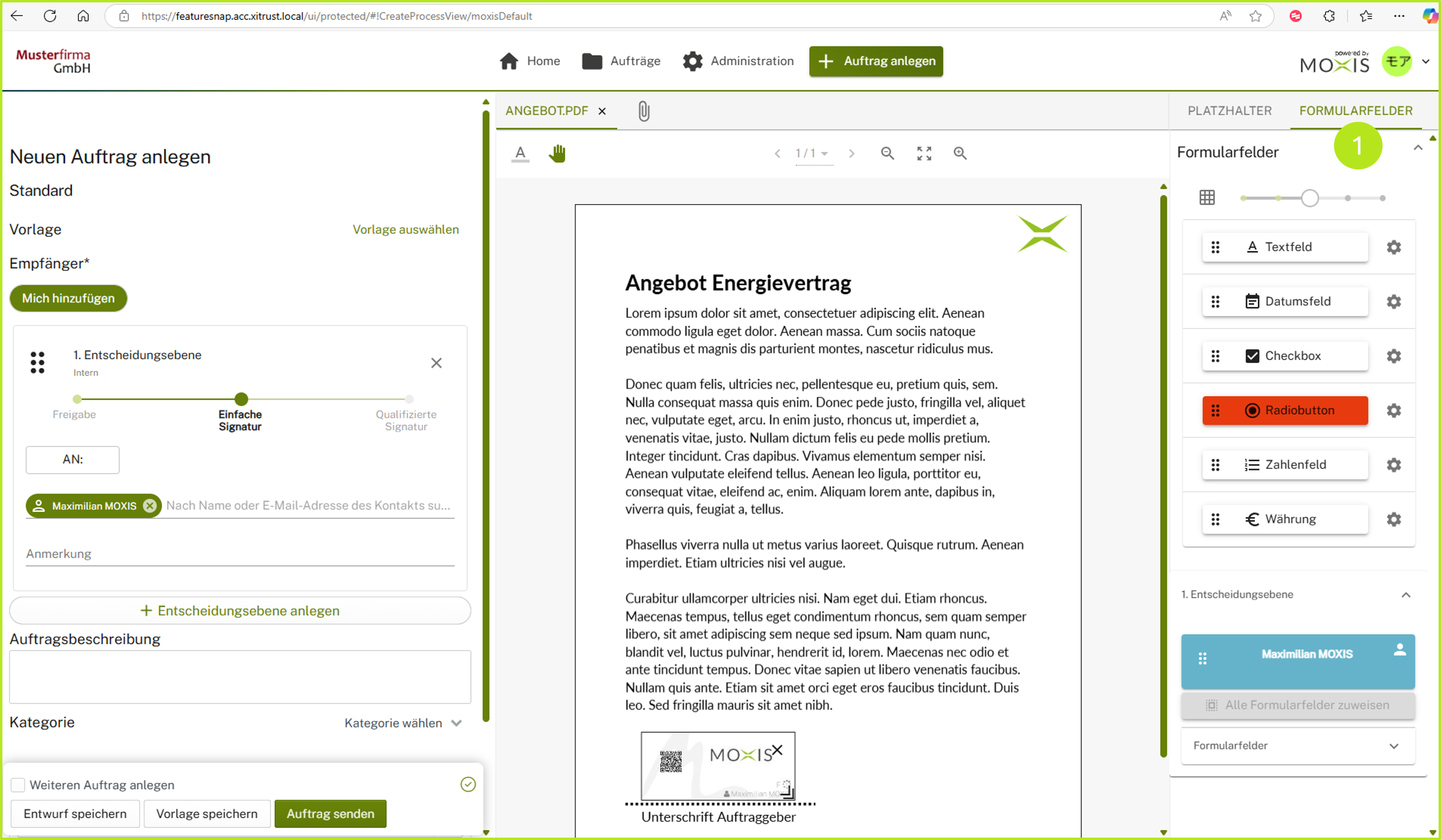Click the Auftrag senden button
1441x840 pixels.
pyautogui.click(x=330, y=814)
